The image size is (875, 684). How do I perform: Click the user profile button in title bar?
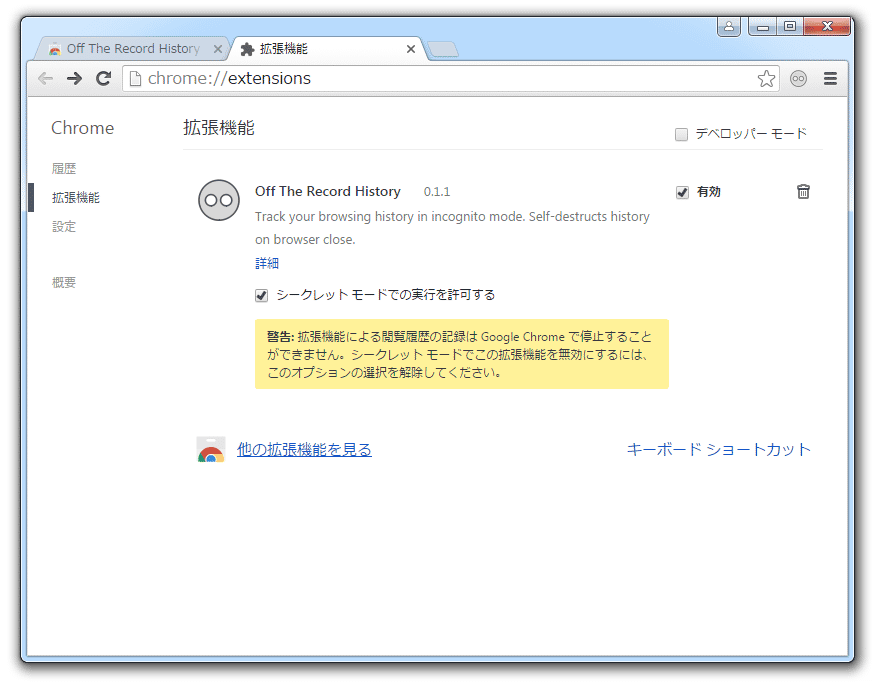click(x=729, y=26)
